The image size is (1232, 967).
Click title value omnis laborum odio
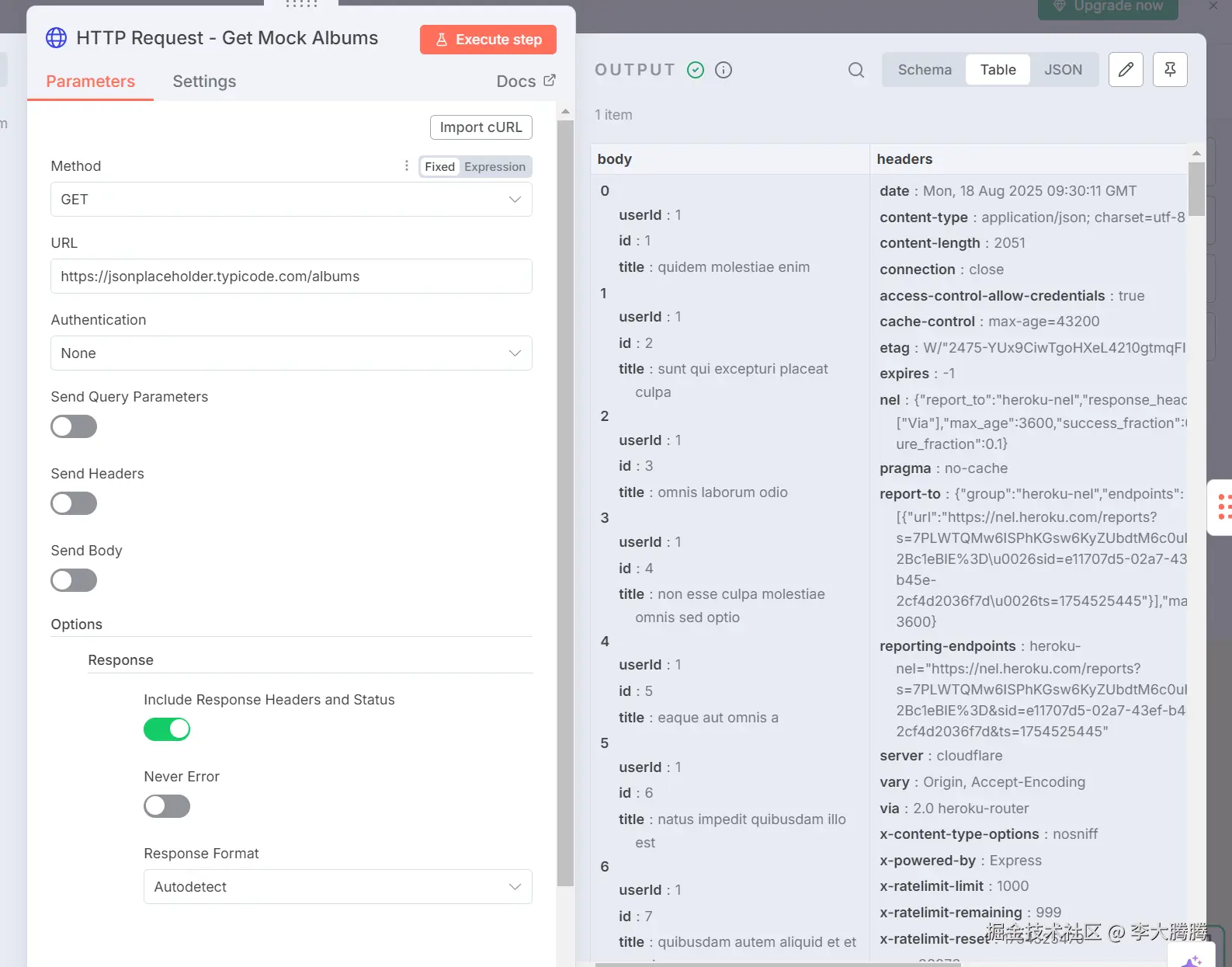pos(723,492)
